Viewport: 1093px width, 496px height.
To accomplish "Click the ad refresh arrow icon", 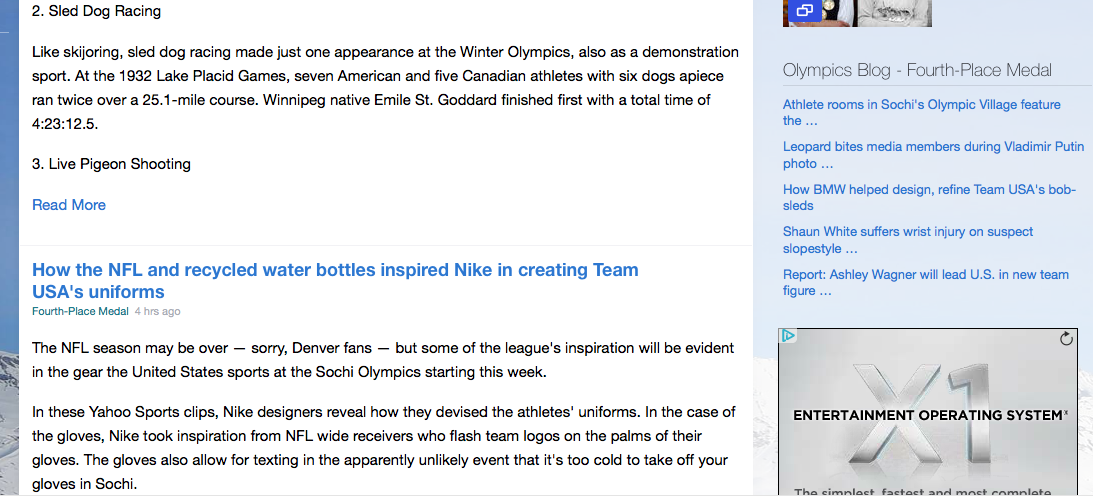I will [x=1066, y=339].
